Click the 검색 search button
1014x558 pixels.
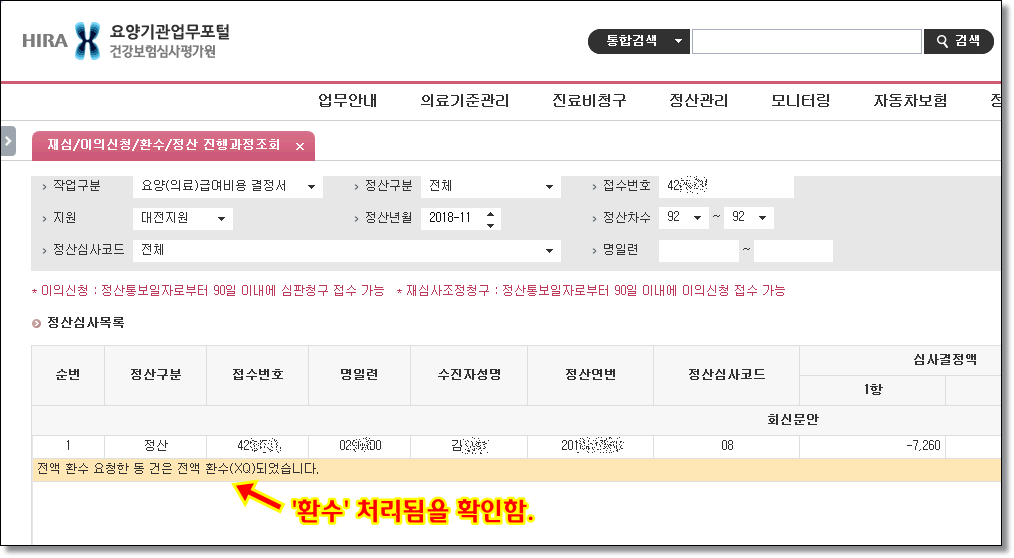[958, 41]
